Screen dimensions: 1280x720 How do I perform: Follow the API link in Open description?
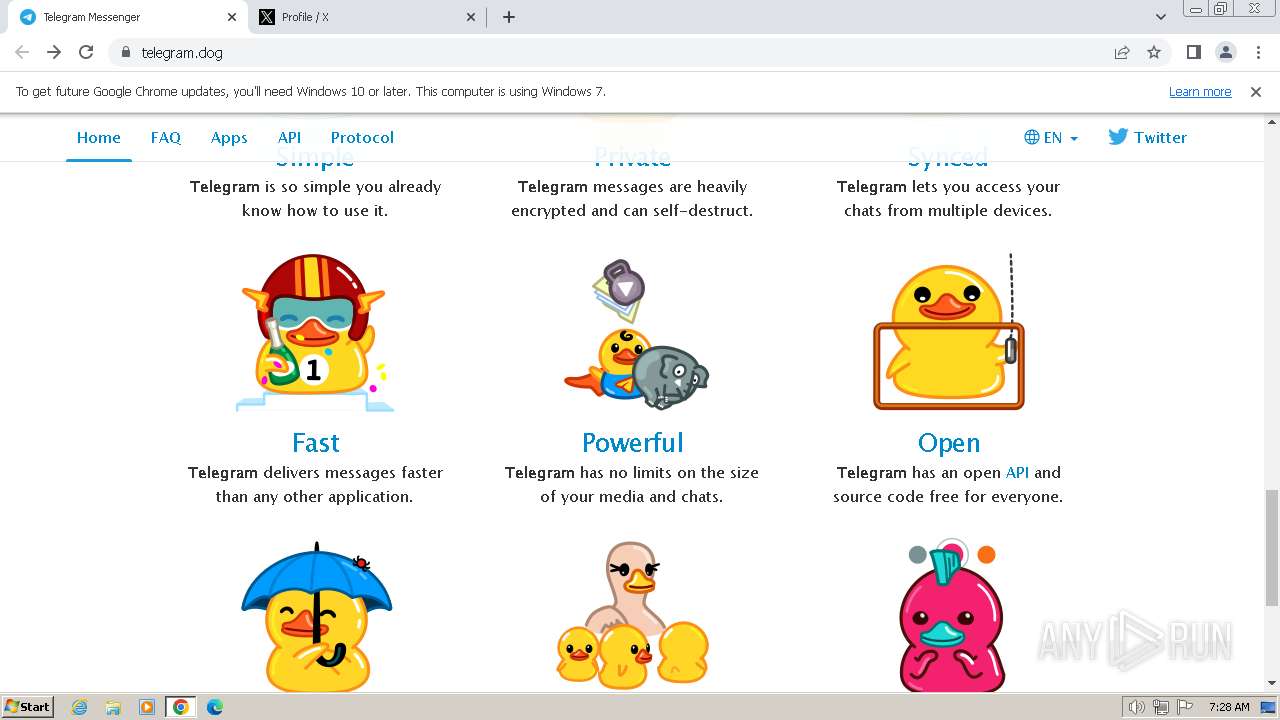pyautogui.click(x=1017, y=472)
